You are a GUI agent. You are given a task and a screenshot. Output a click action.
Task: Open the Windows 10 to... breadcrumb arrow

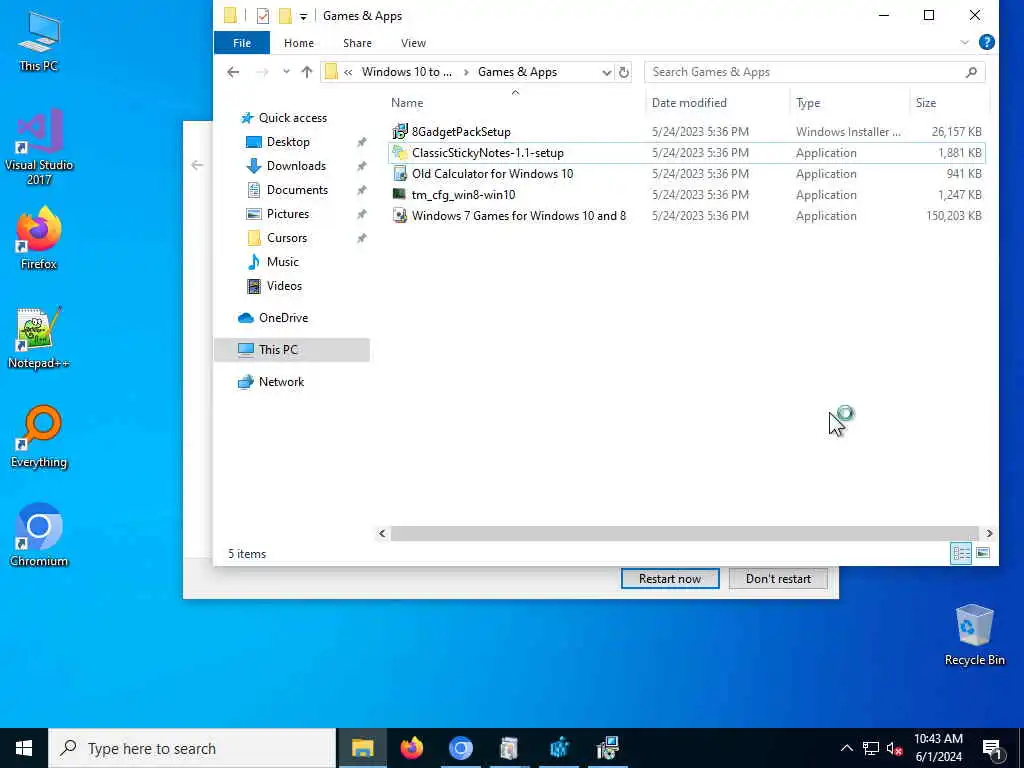click(466, 72)
